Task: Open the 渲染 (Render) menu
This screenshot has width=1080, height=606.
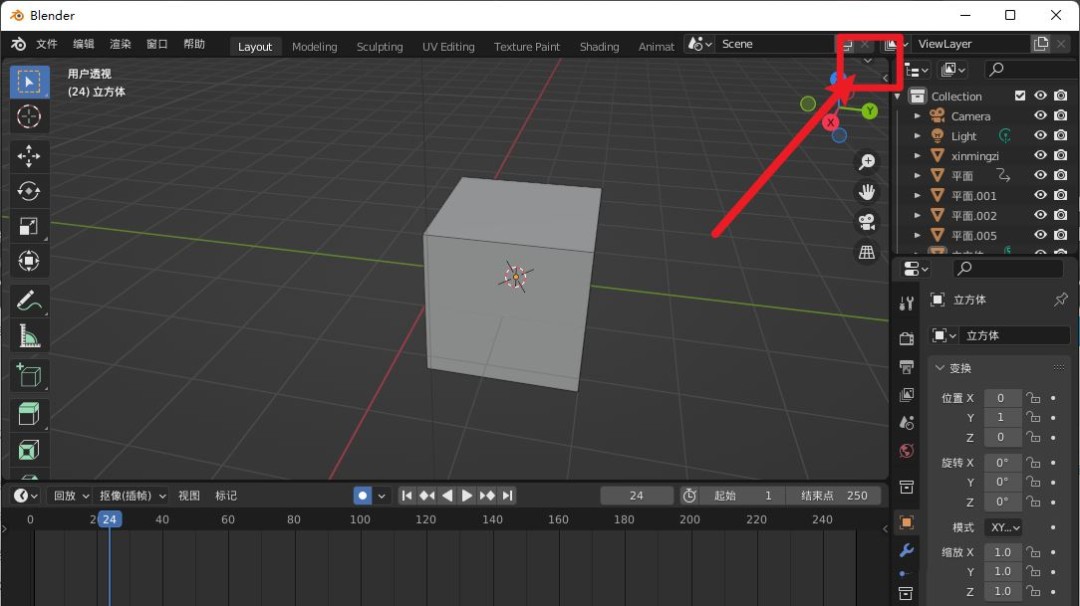Action: tap(123, 43)
